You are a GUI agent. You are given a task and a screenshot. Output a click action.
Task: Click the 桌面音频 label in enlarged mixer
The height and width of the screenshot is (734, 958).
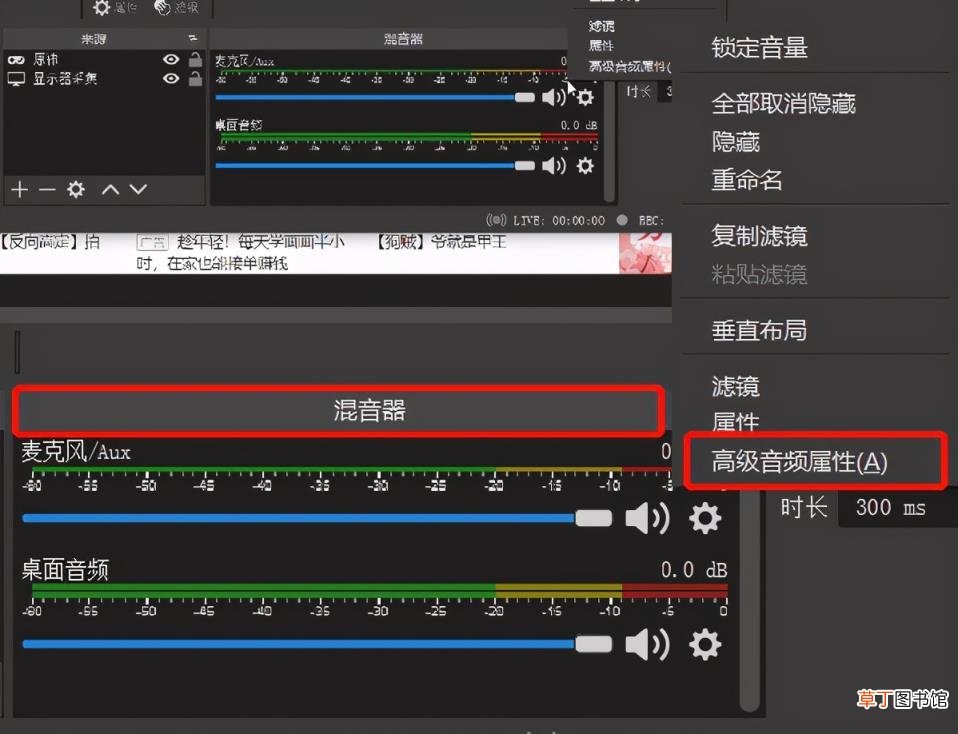click(65, 569)
